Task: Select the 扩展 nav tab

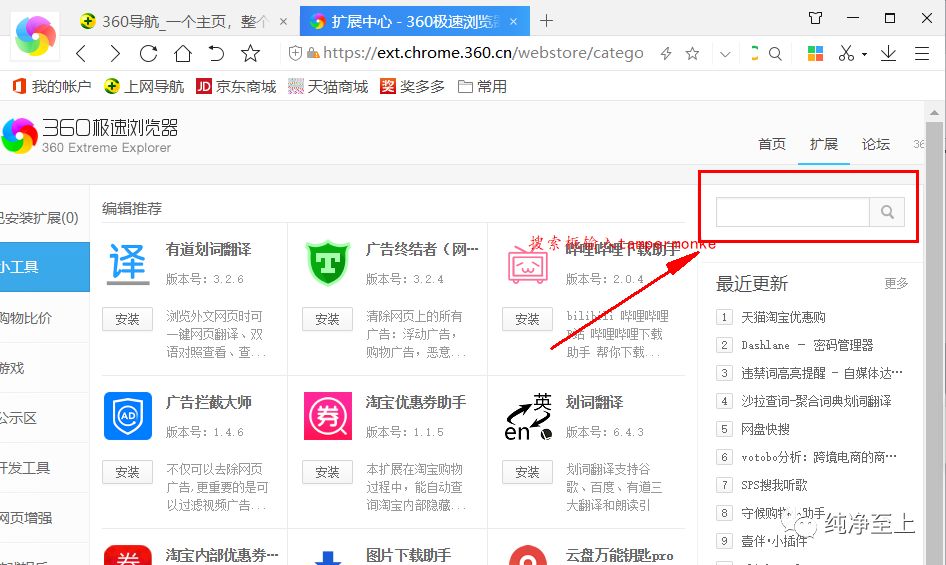Action: coord(824,144)
